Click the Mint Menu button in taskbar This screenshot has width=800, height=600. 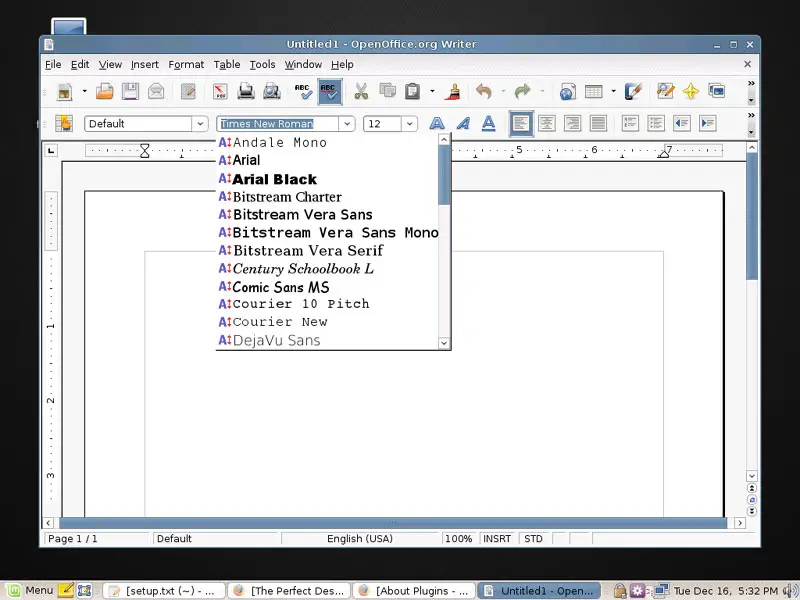31,591
